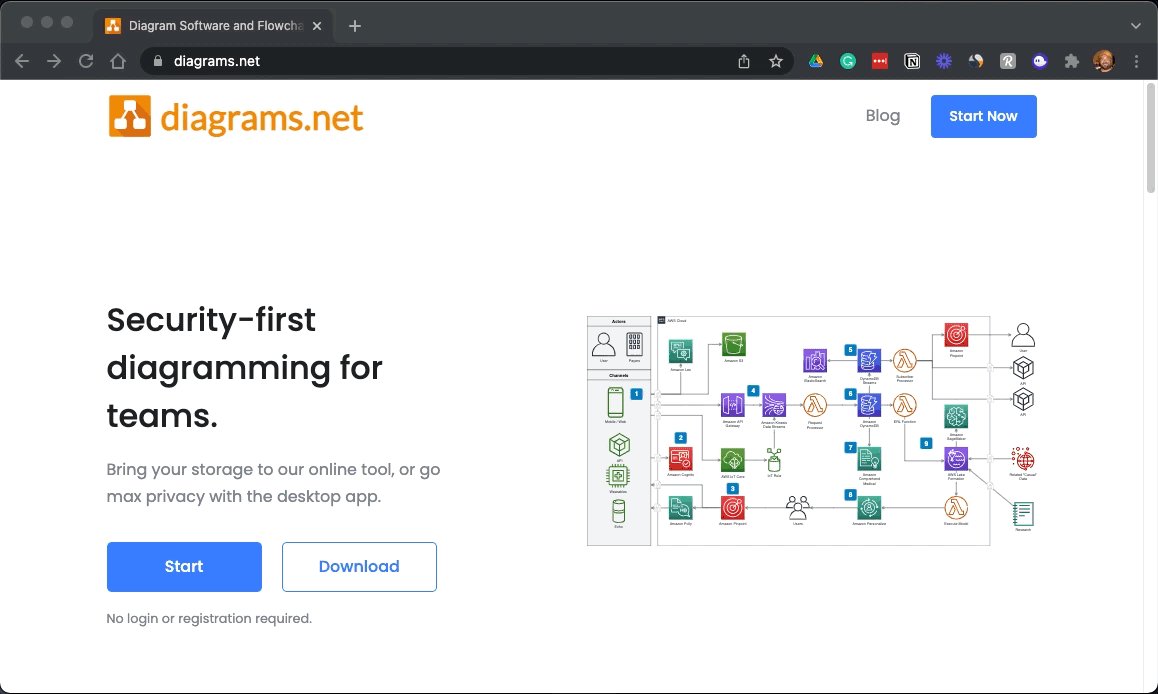Screen dimensions: 1158x694
Task: Open the Blog link
Action: click(x=883, y=116)
